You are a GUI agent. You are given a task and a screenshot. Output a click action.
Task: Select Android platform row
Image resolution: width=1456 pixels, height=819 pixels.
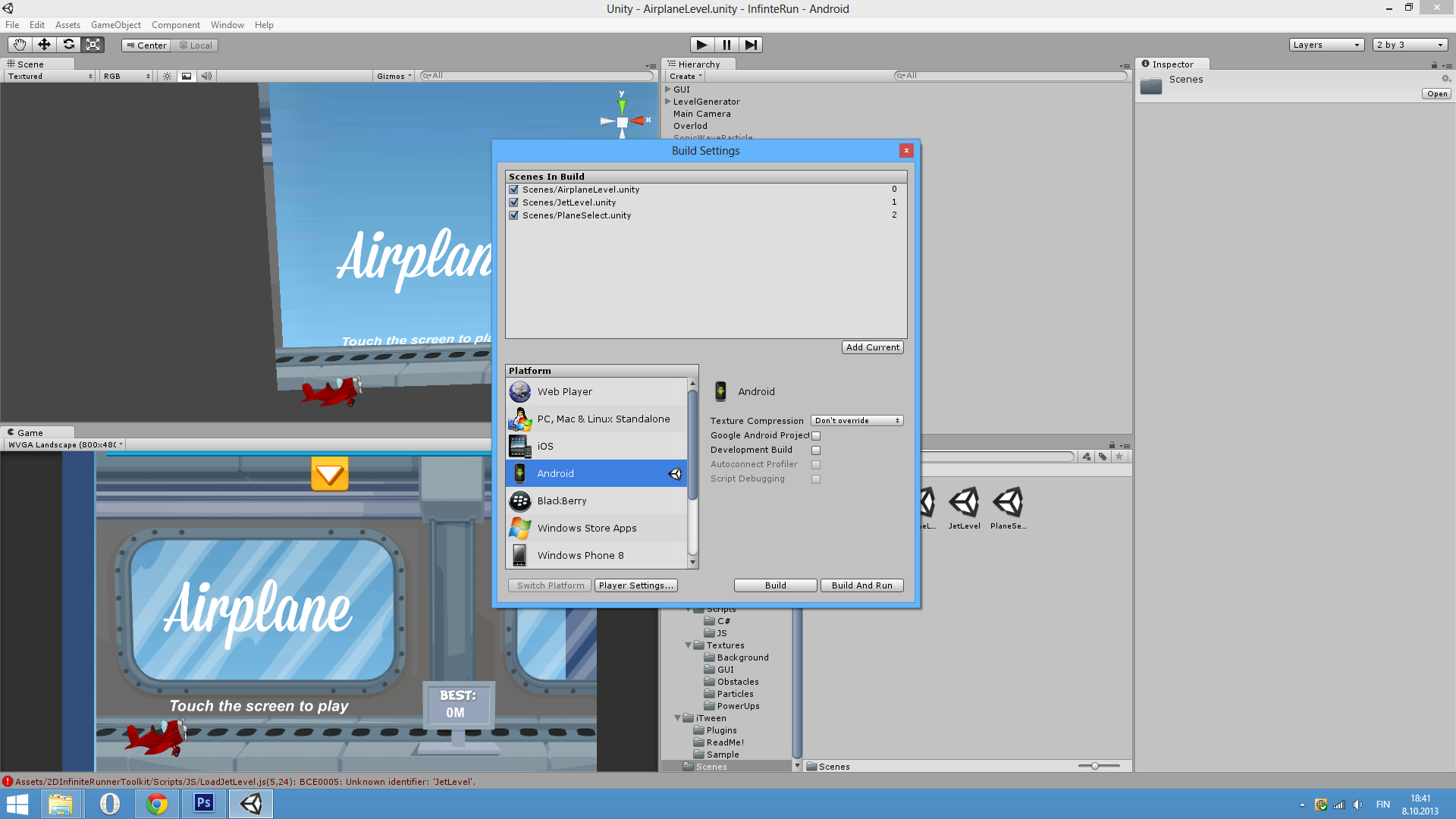click(597, 473)
